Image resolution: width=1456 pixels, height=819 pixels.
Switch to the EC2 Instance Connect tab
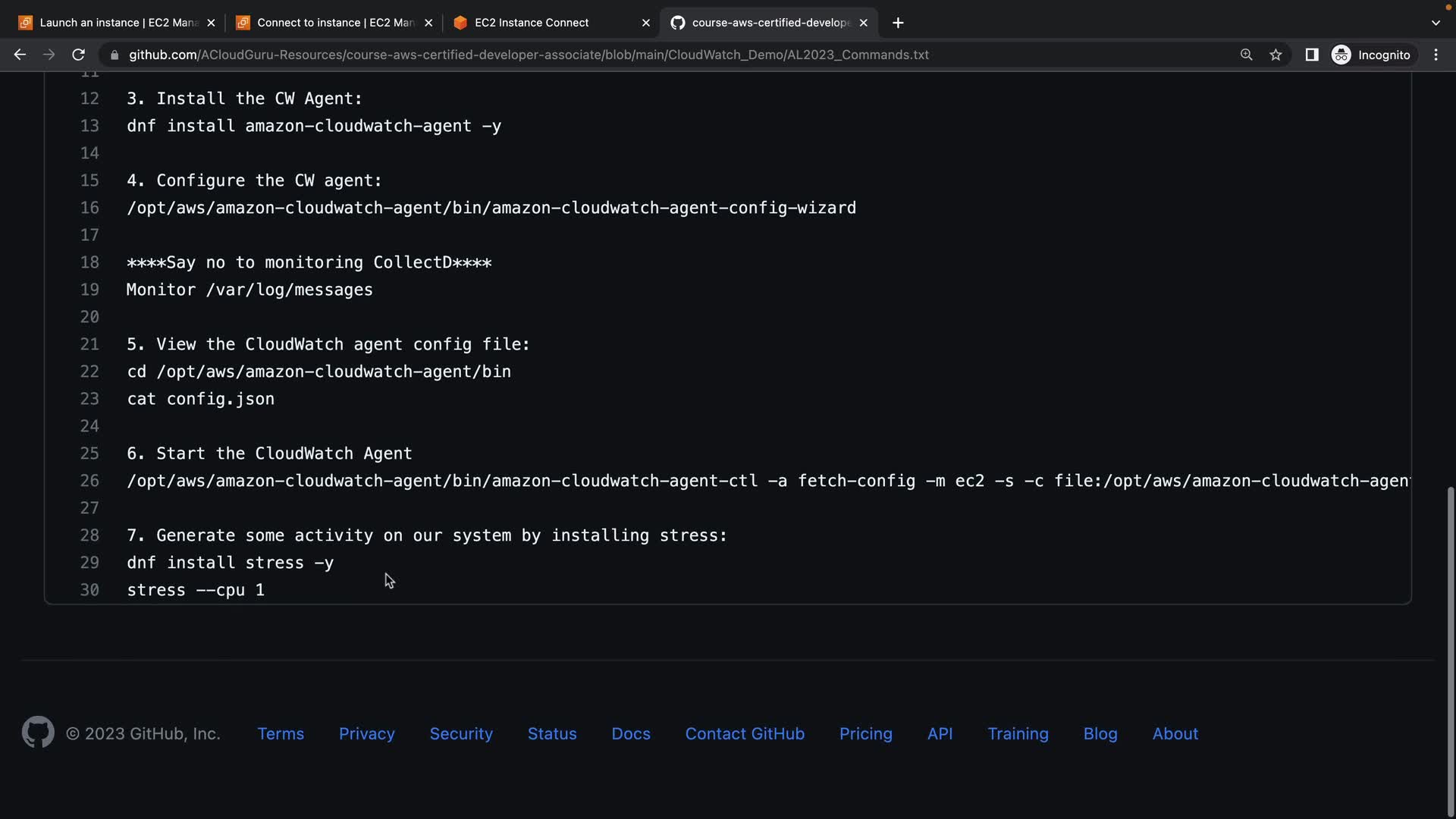coord(531,23)
